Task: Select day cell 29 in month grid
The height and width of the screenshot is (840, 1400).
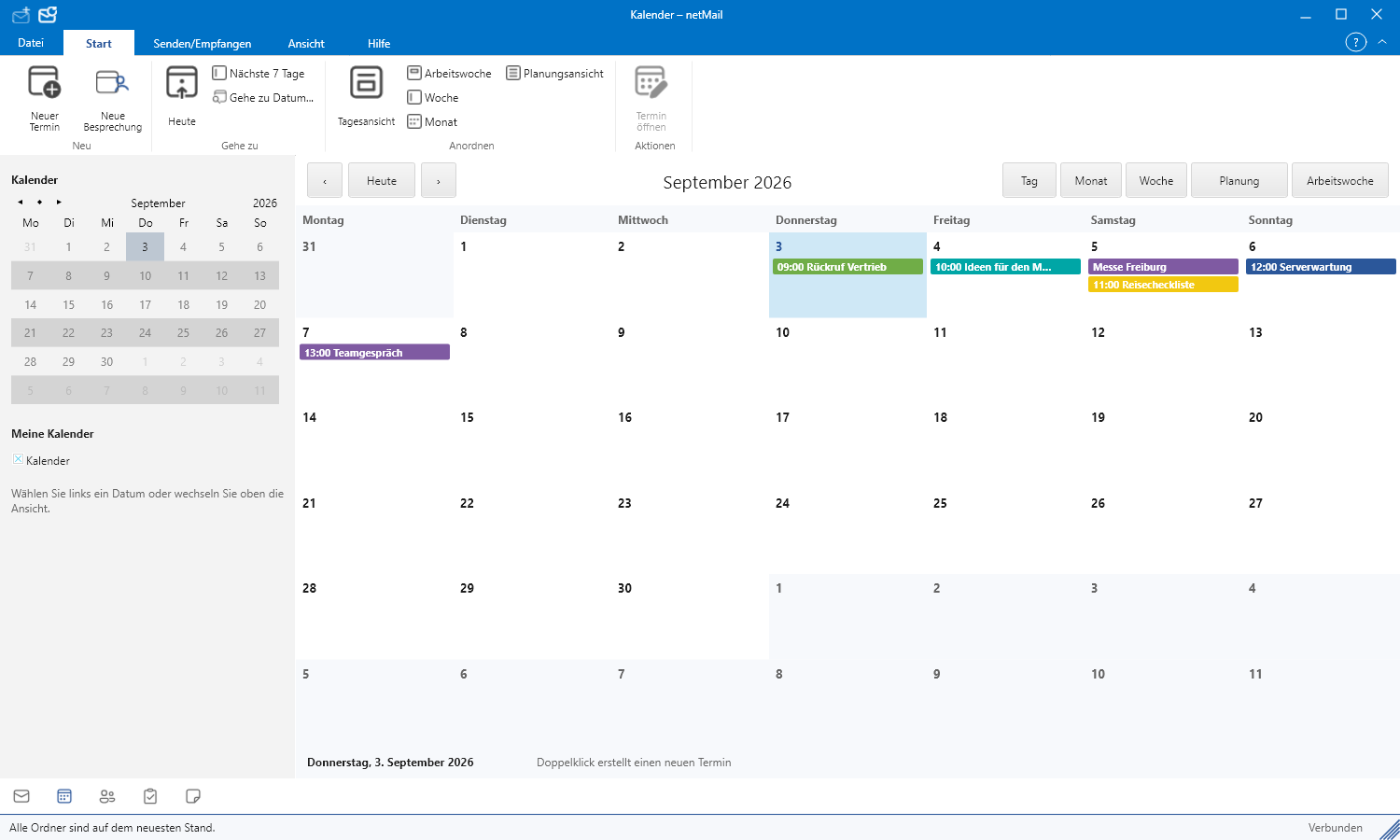Action: 532,616
